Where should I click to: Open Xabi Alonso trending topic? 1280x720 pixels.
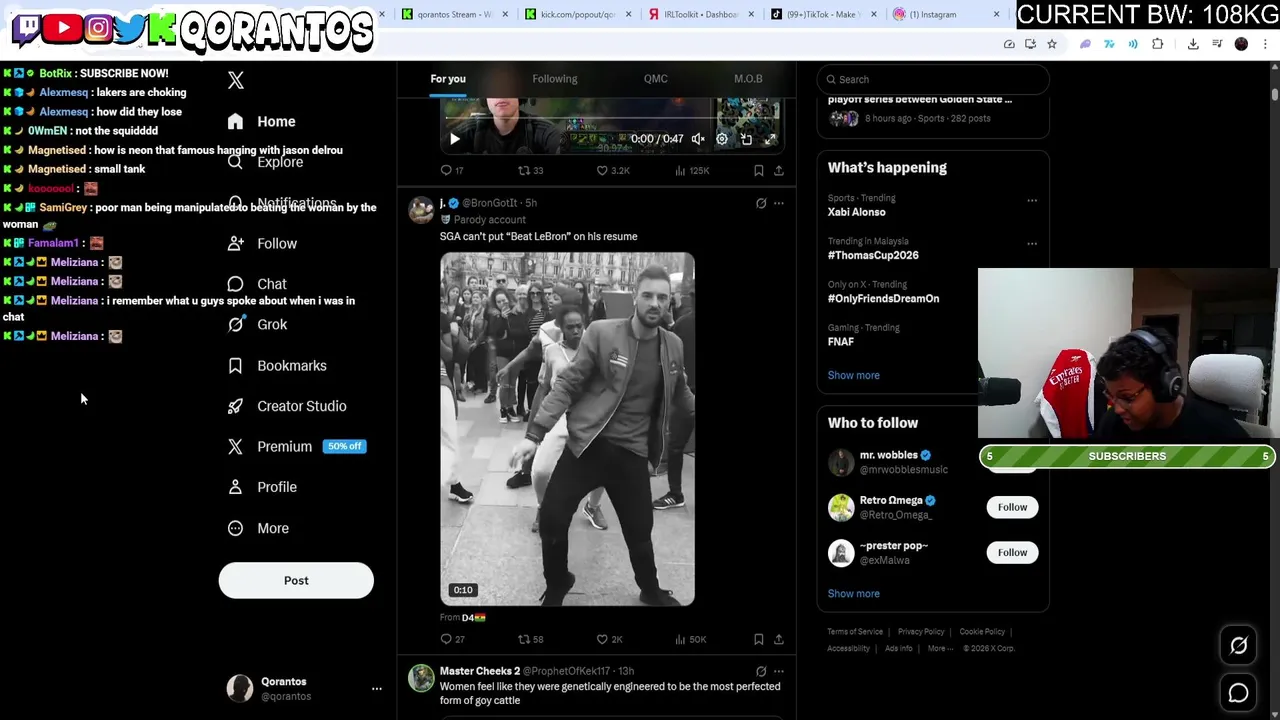pyautogui.click(x=857, y=212)
